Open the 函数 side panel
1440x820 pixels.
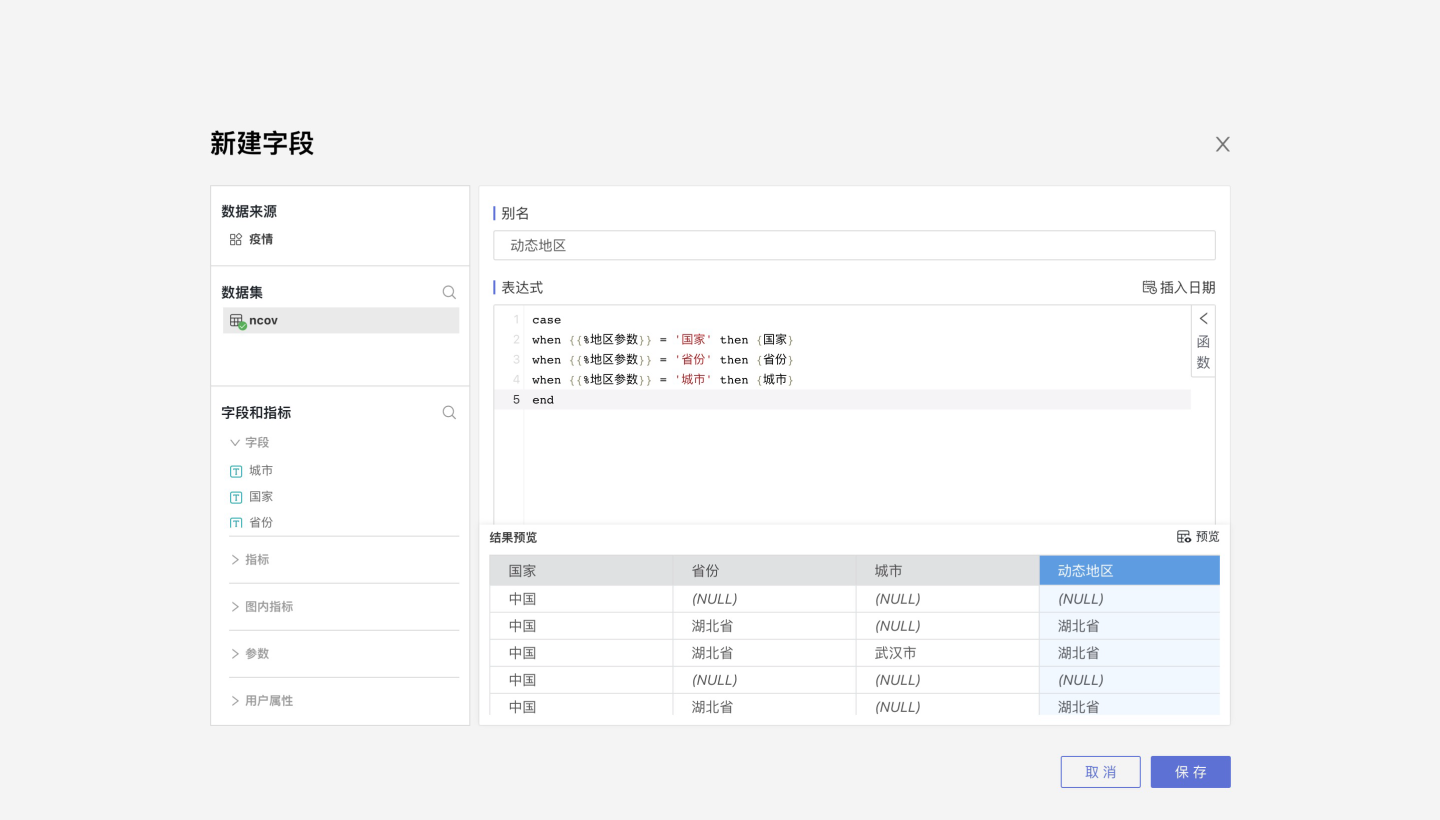1203,341
